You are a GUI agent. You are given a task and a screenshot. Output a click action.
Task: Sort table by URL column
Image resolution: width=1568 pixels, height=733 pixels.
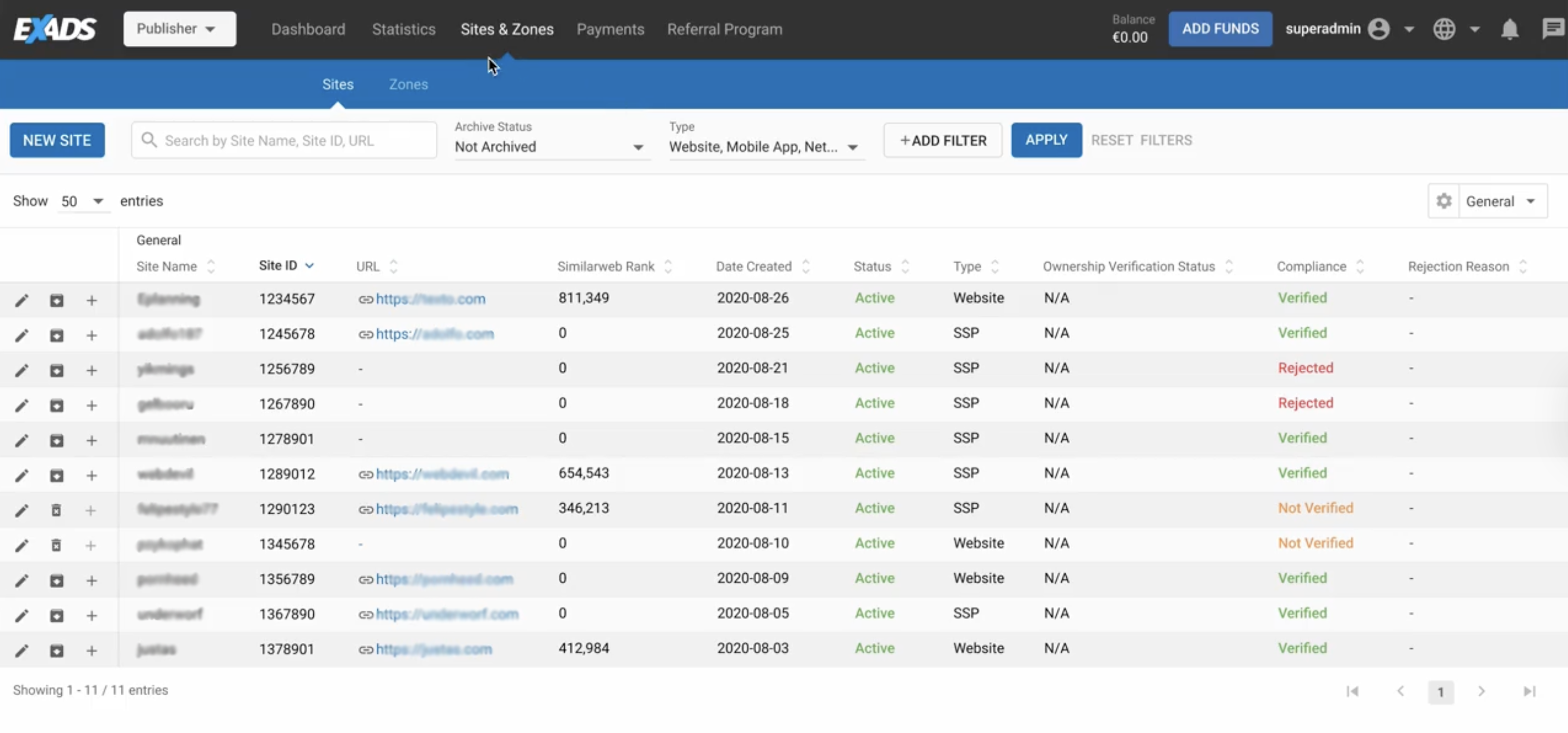click(377, 266)
